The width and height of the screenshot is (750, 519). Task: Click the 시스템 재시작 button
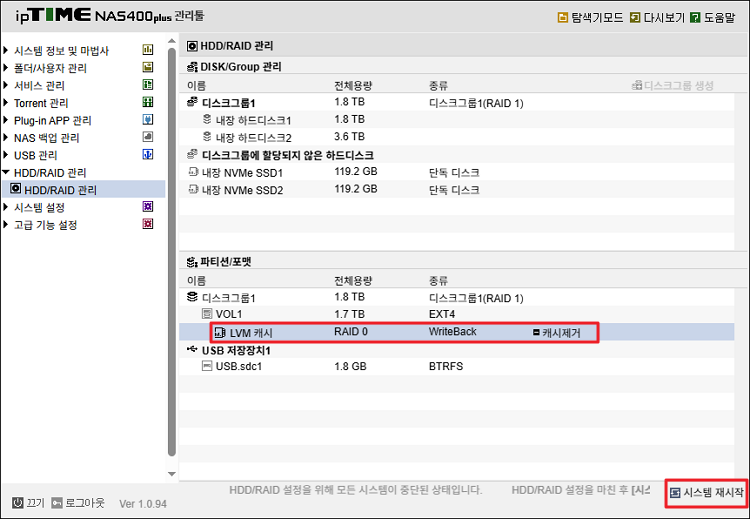click(707, 493)
